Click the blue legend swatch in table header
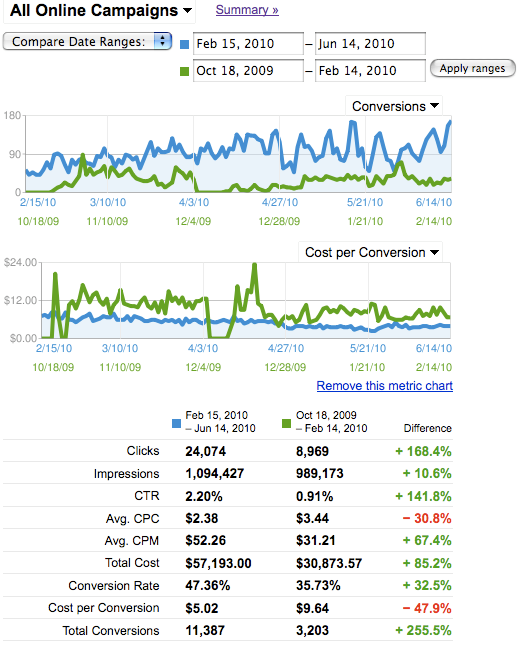 click(176, 424)
